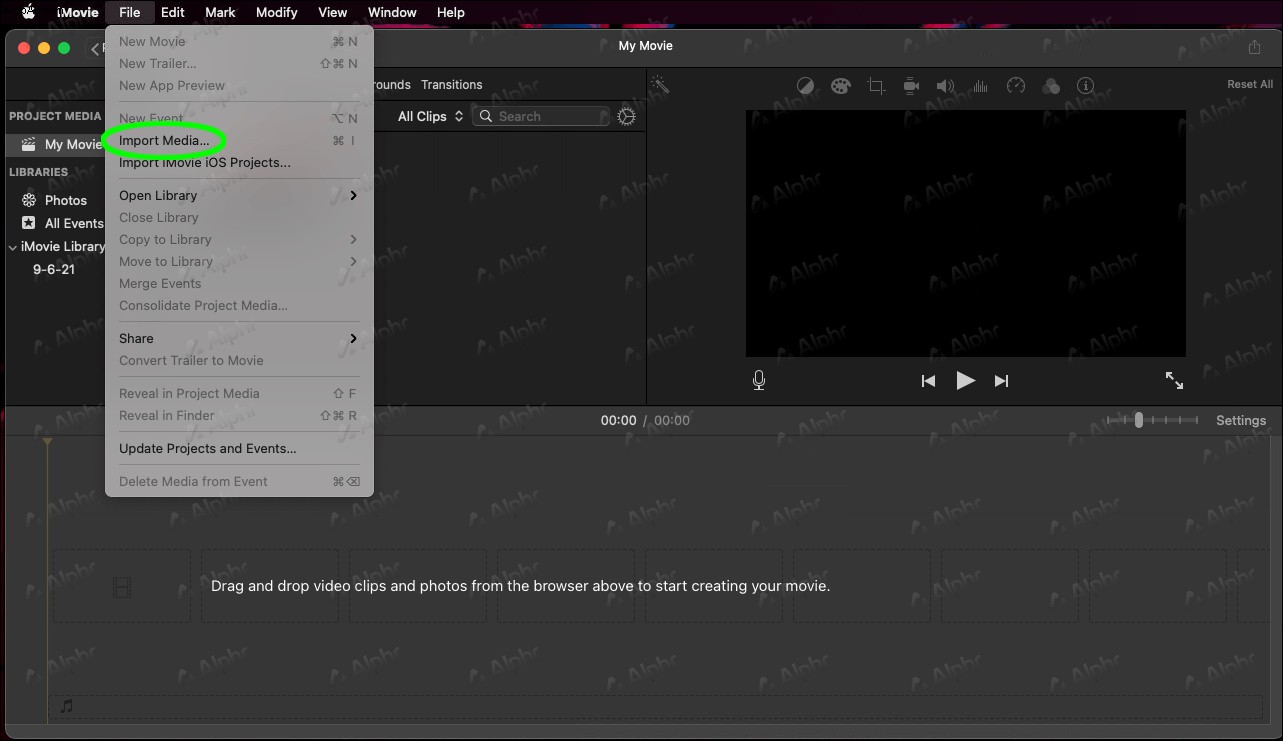The width and height of the screenshot is (1283, 741).
Task: Click the media browser Search field
Action: (541, 117)
